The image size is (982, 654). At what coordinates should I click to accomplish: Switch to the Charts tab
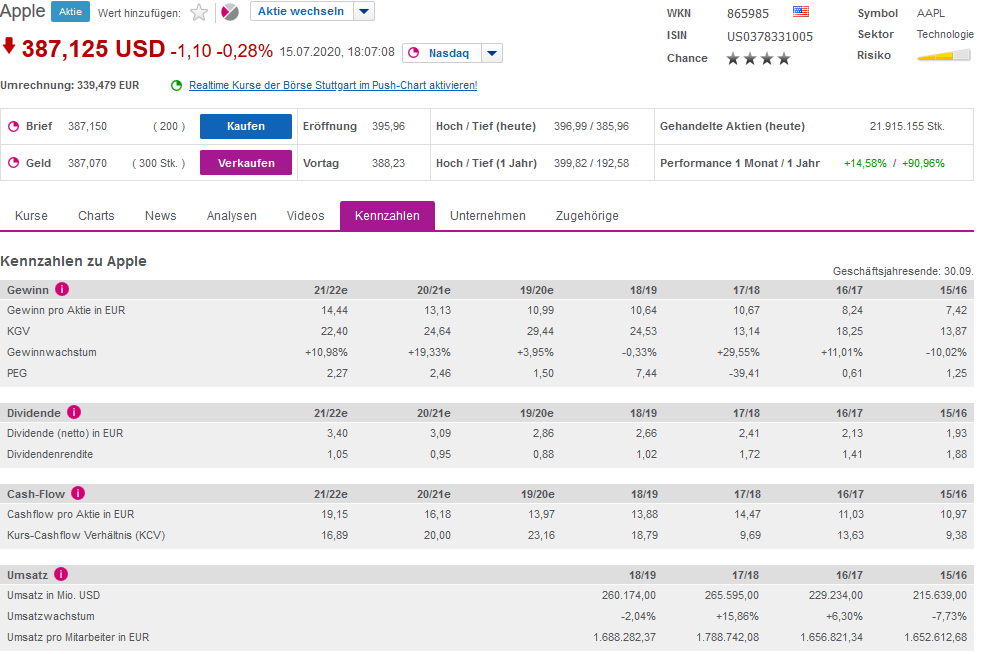(96, 215)
